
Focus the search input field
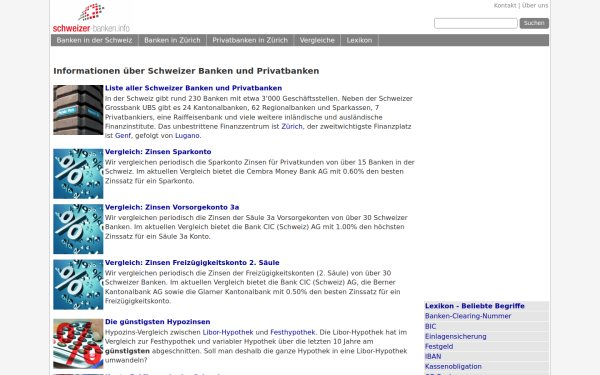tap(476, 23)
